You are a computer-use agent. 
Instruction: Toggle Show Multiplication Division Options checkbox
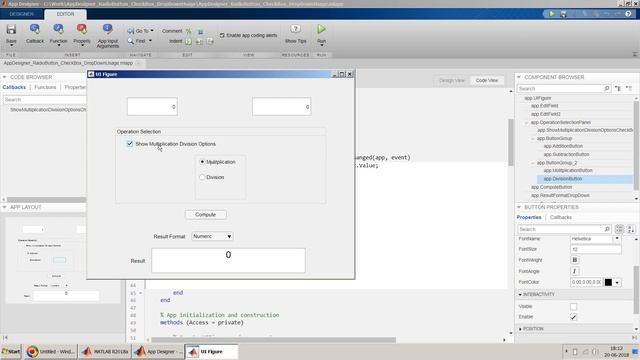pyautogui.click(x=130, y=144)
